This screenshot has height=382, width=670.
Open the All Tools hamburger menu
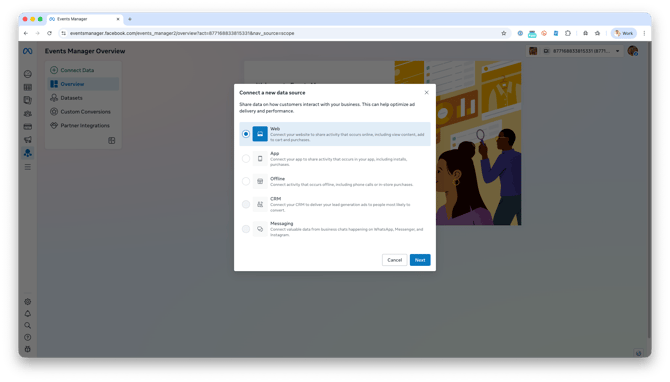point(28,167)
